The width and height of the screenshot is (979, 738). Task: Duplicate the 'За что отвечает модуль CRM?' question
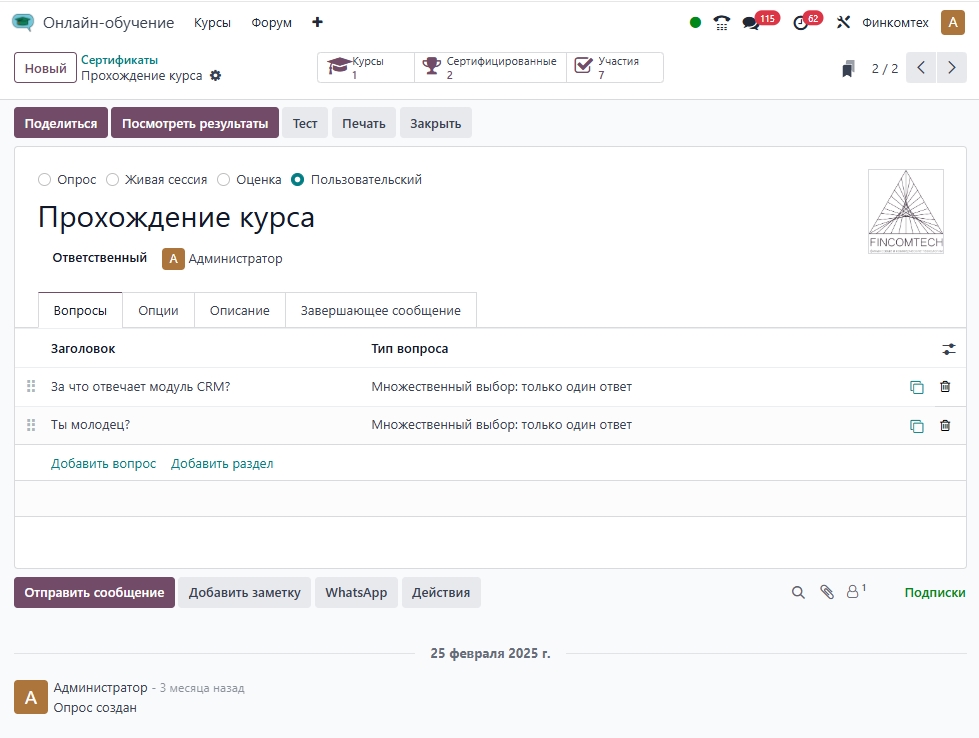[916, 387]
